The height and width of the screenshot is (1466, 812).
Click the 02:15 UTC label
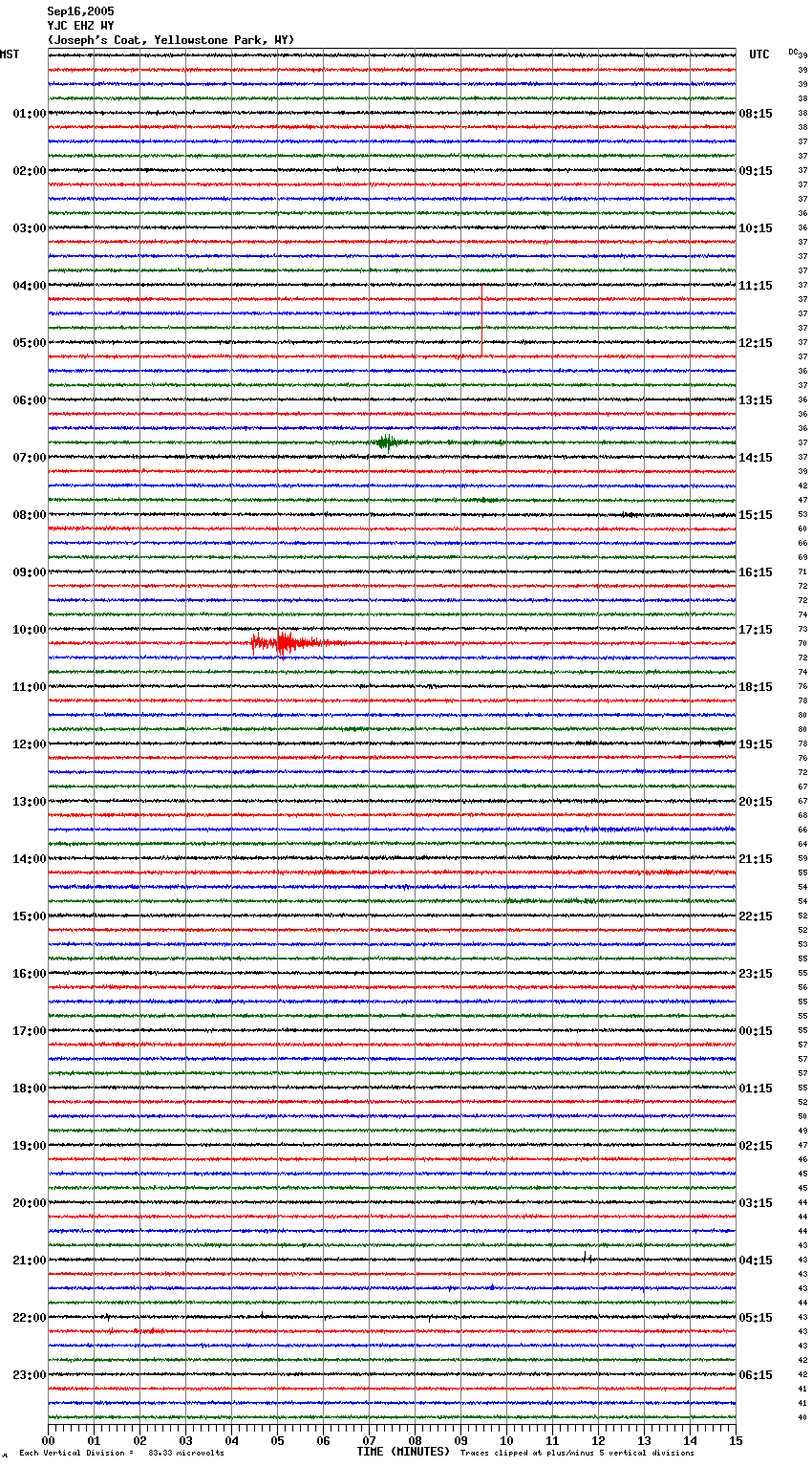(756, 1146)
